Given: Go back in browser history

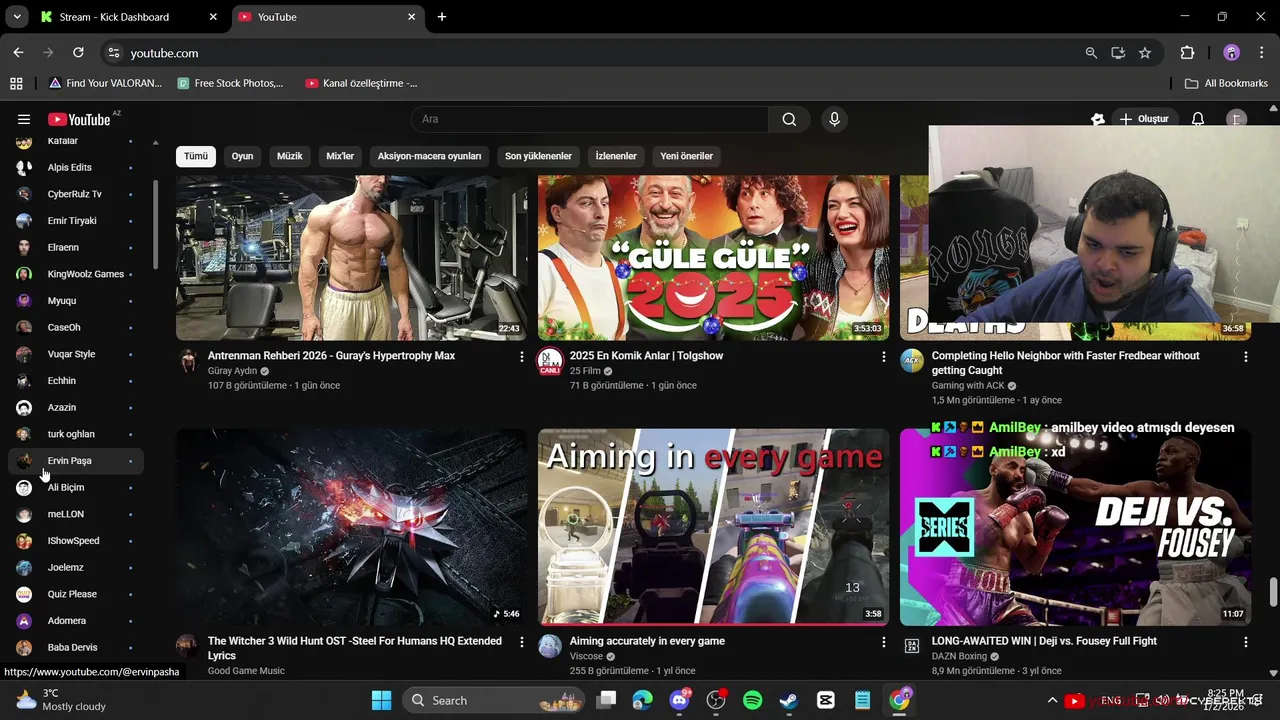Looking at the screenshot, I should click(18, 53).
